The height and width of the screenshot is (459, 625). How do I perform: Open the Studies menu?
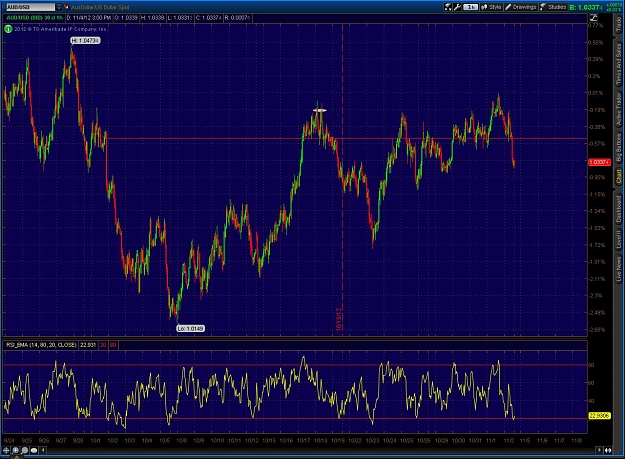click(553, 7)
